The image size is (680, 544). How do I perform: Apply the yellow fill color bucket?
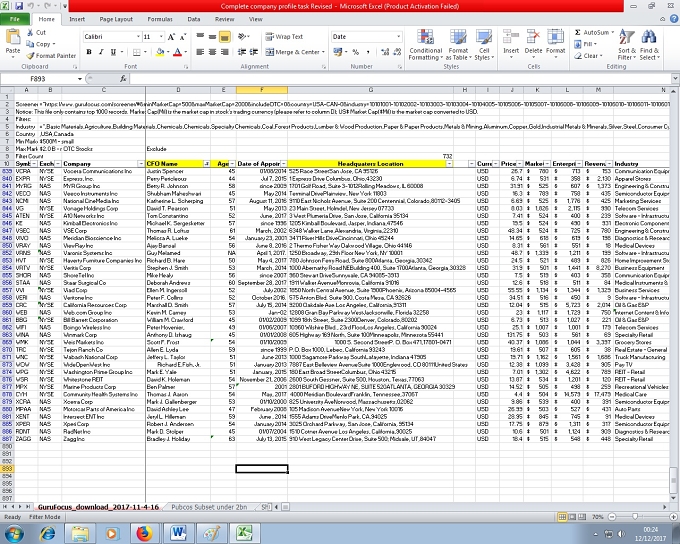[x=160, y=52]
